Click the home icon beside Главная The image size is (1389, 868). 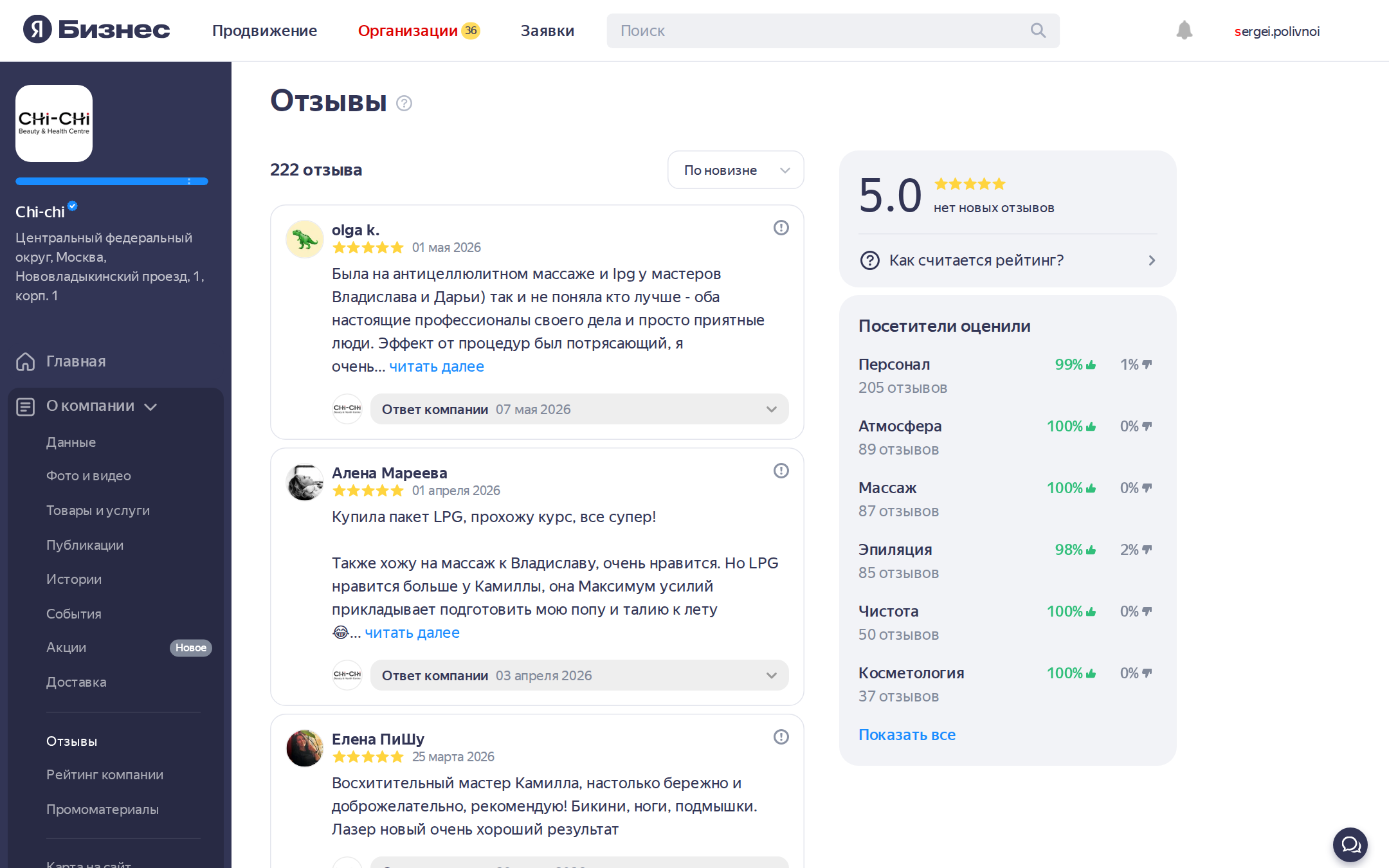click(26, 361)
